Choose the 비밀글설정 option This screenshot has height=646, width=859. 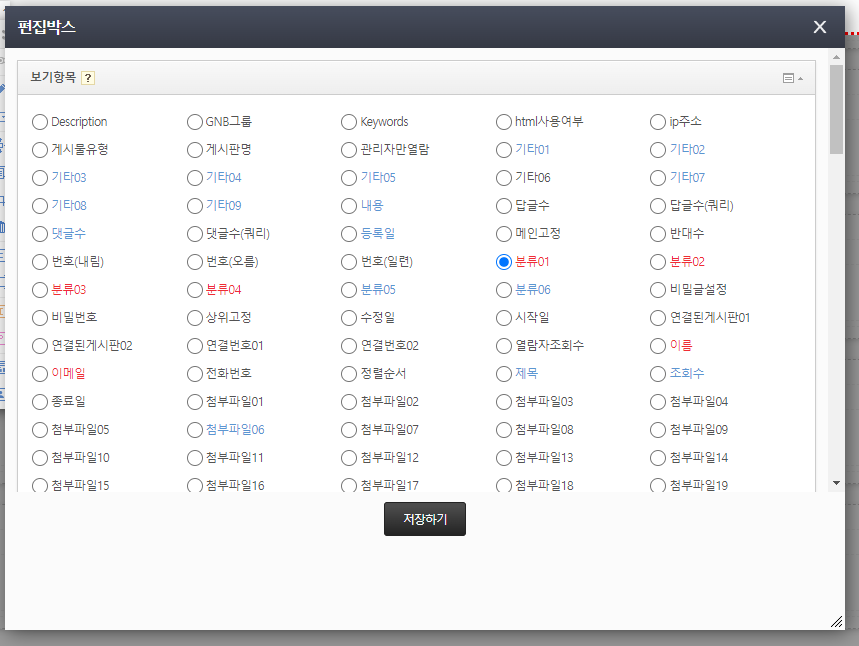click(x=658, y=290)
